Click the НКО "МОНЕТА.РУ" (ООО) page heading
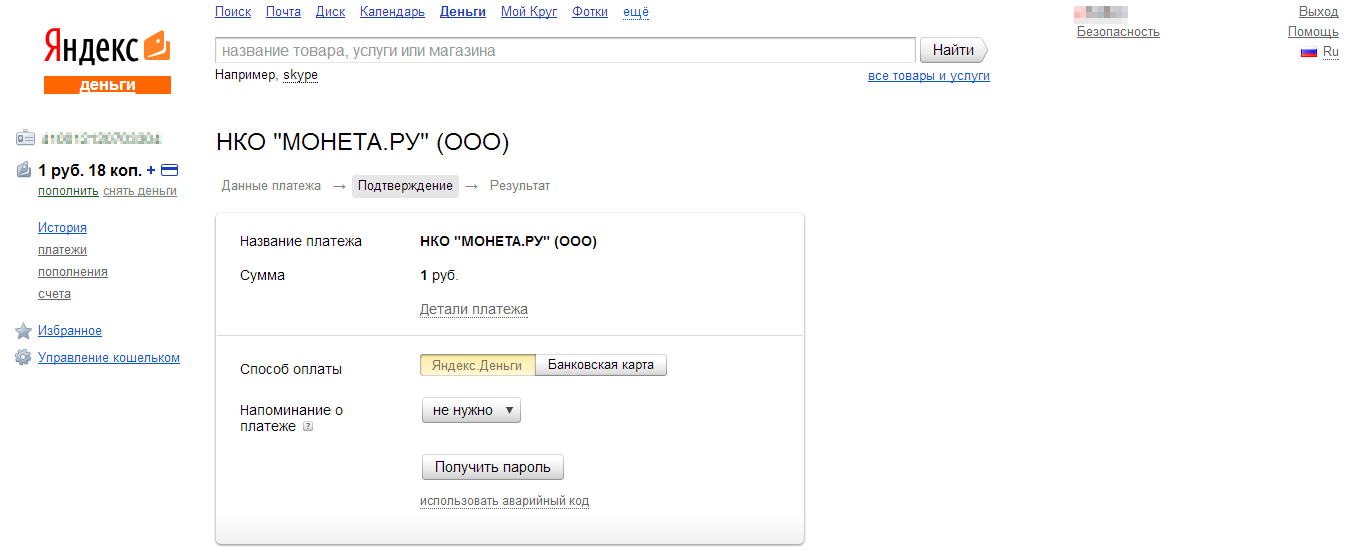 point(363,143)
